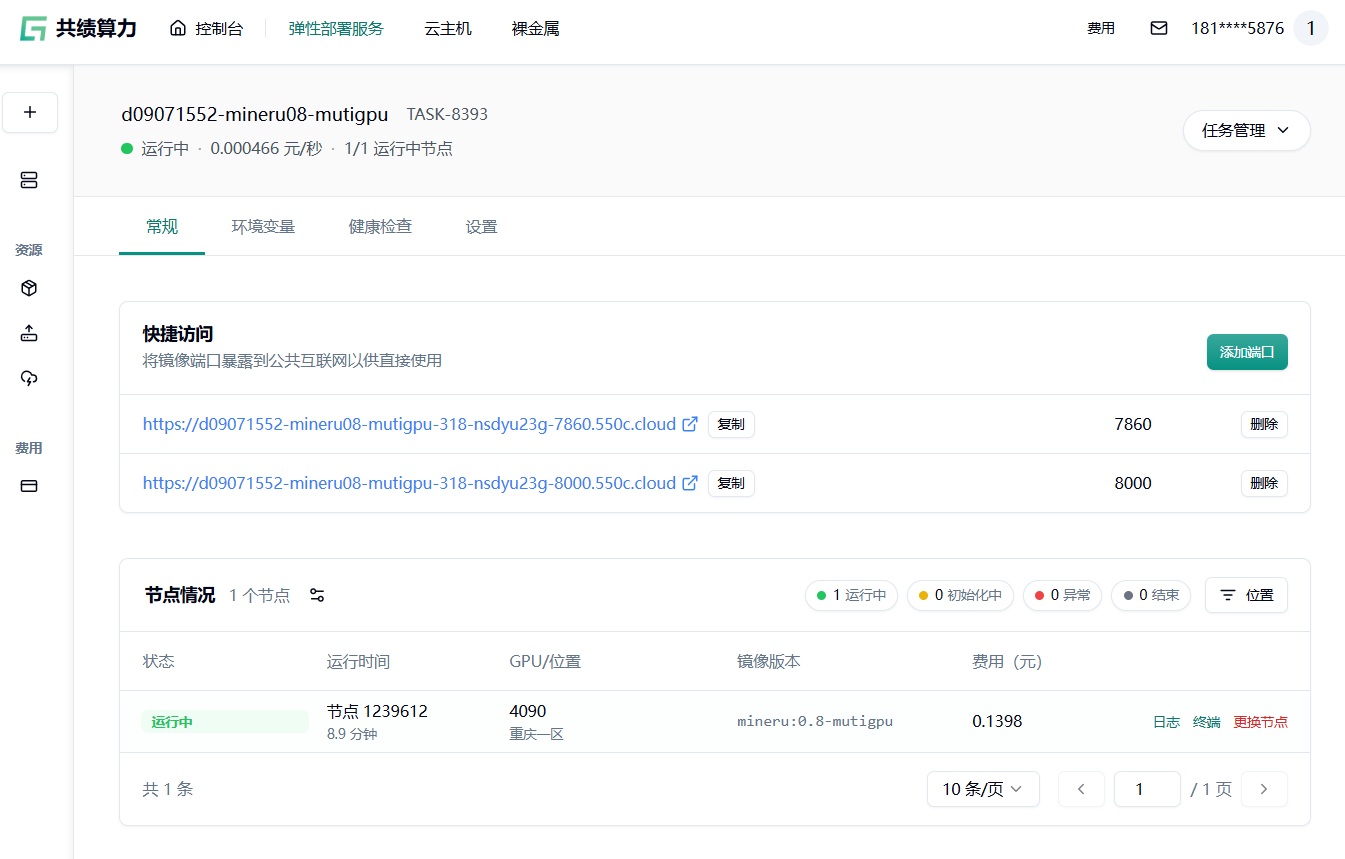Switch to the 环境变量 tab
Viewport: 1345px width, 859px height.
point(263,226)
